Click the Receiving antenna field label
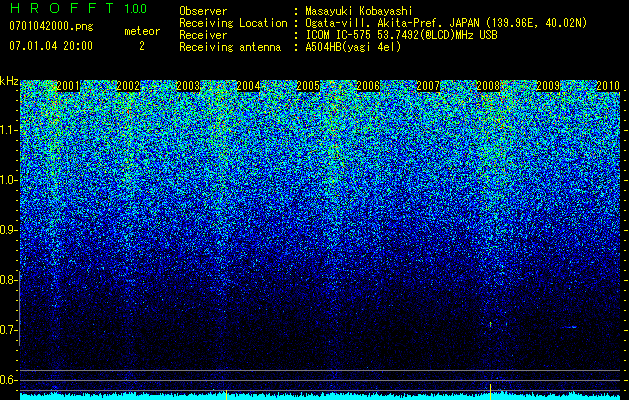 point(230,47)
